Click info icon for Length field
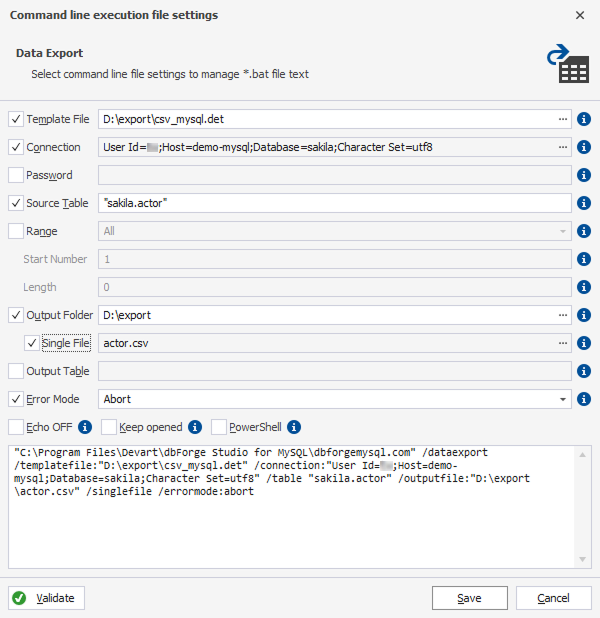This screenshot has width=600, height=618. [584, 287]
